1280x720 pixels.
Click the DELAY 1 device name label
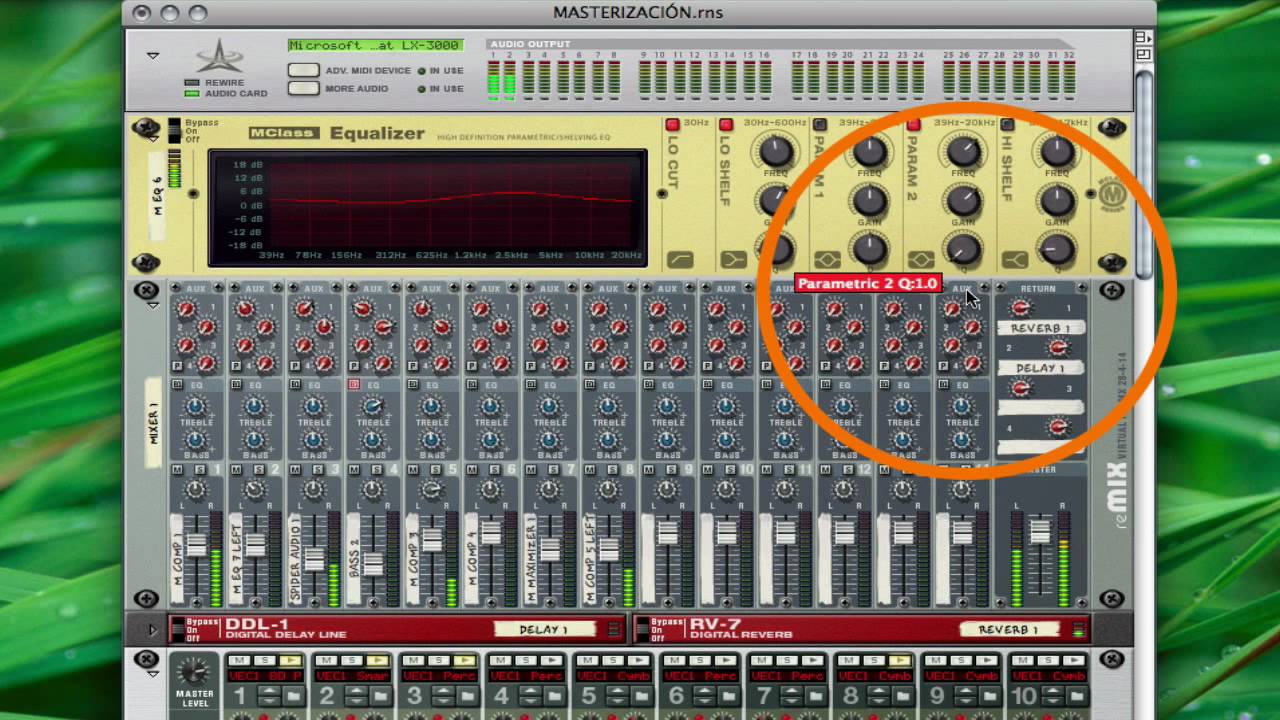click(x=544, y=629)
